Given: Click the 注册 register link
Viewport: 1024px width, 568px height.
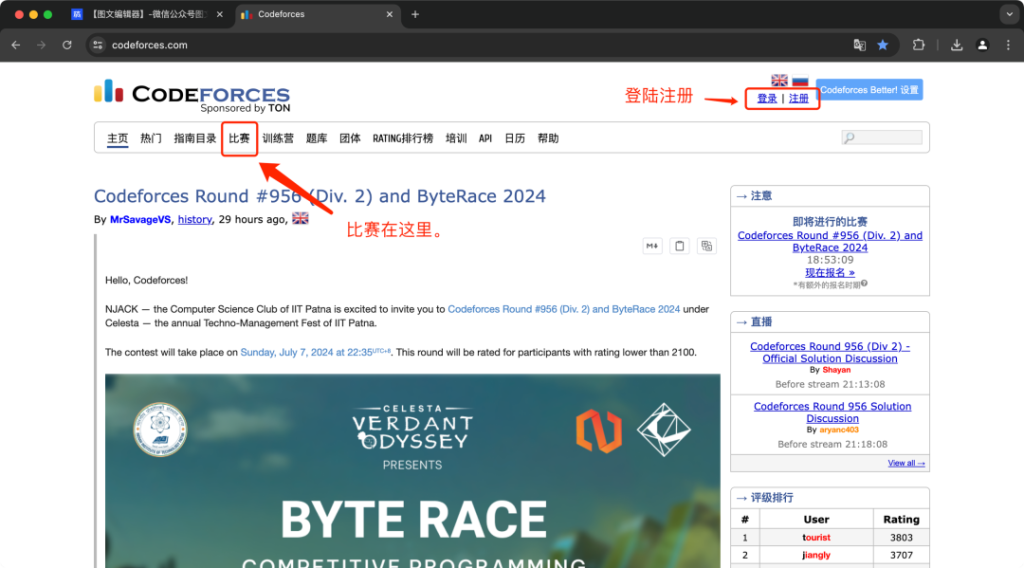Looking at the screenshot, I should point(799,99).
